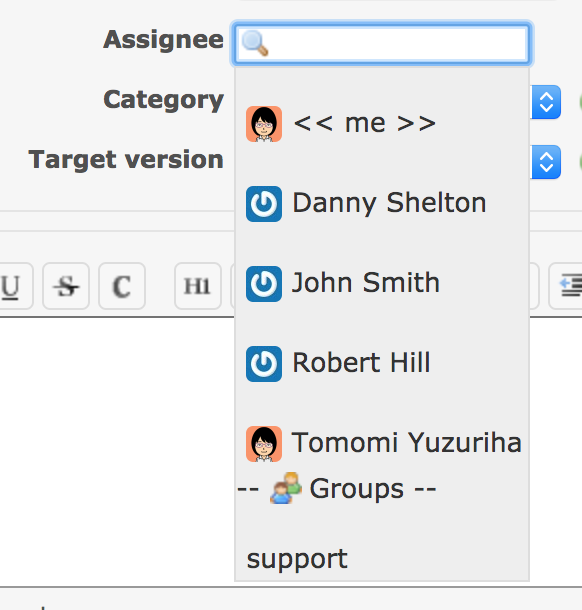Click the magnifier icon in Assignee search
The width and height of the screenshot is (582, 610).
click(255, 43)
